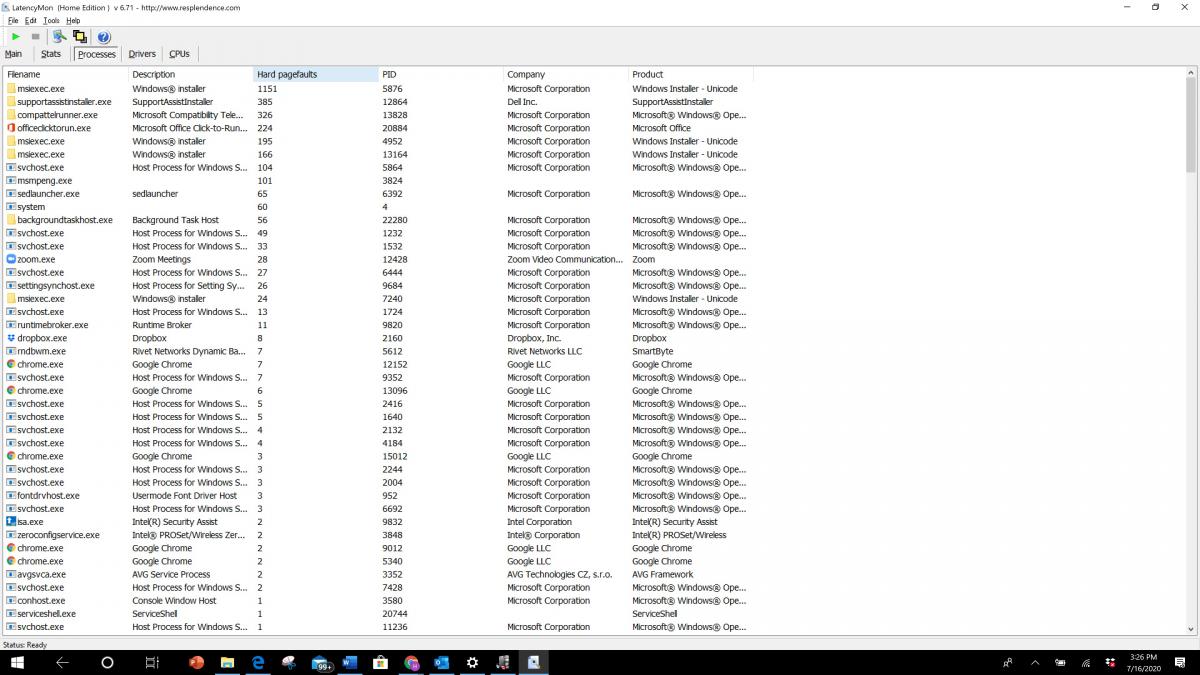Open Task View on the taskbar
Image resolution: width=1200 pixels, height=675 pixels.
(x=152, y=662)
